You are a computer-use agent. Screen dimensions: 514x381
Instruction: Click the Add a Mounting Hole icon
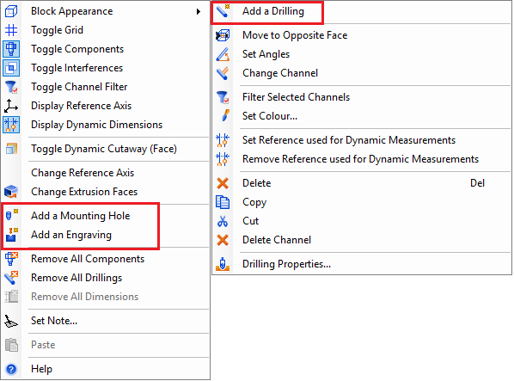(12, 215)
